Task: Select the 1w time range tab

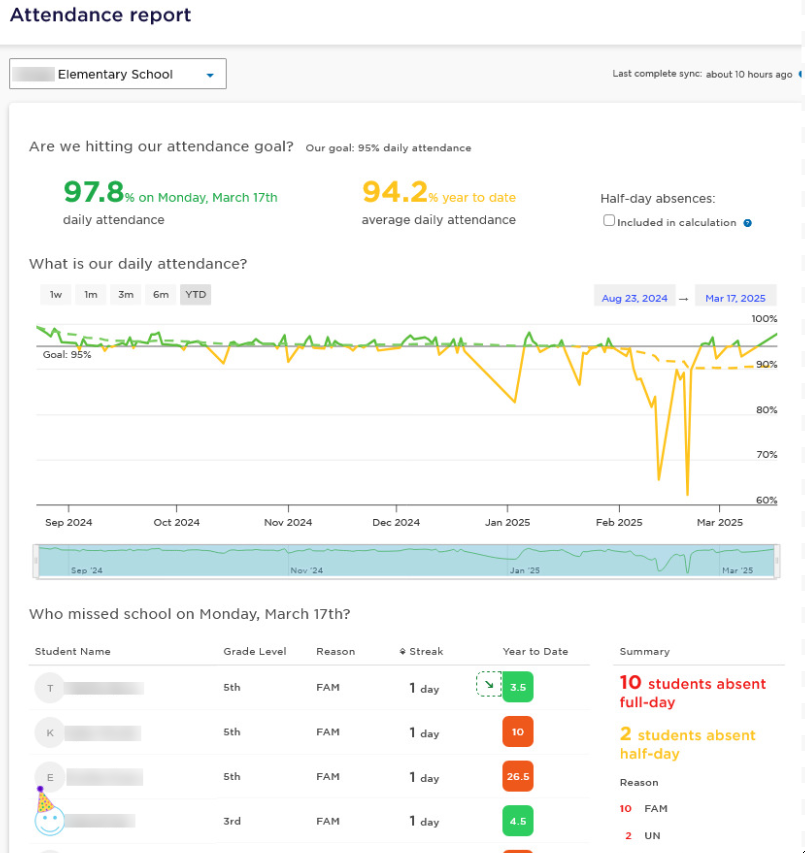Action: tap(56, 294)
